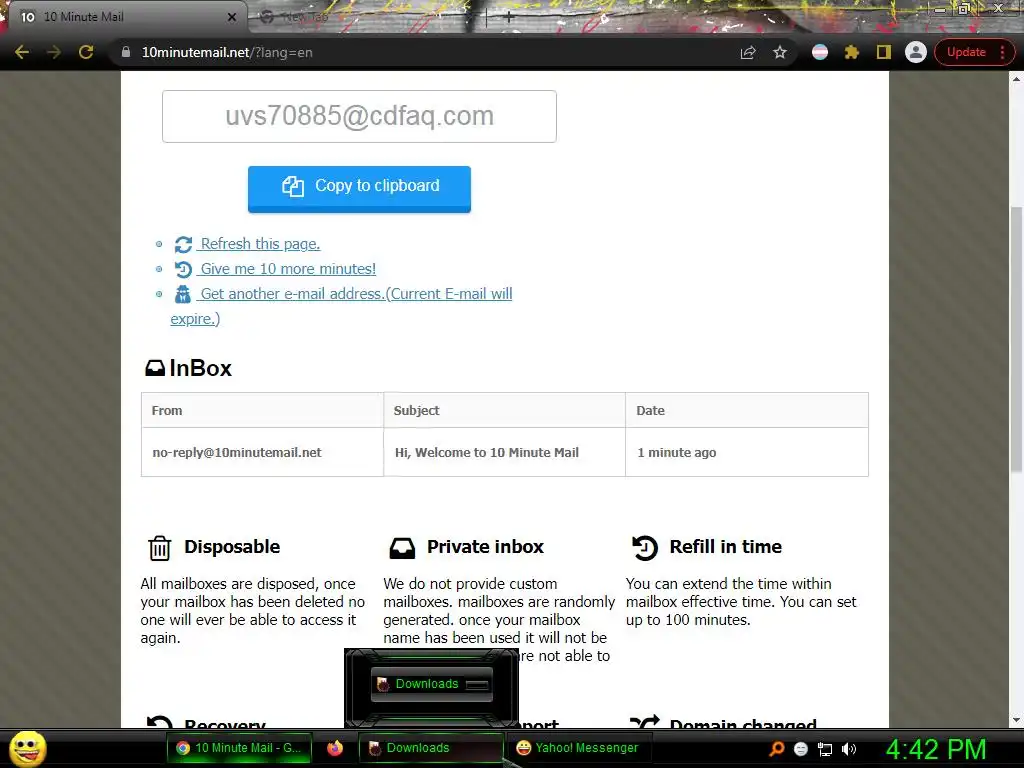Image resolution: width=1024 pixels, height=768 pixels.
Task: Click the Refill in time heading
Action: (x=726, y=547)
